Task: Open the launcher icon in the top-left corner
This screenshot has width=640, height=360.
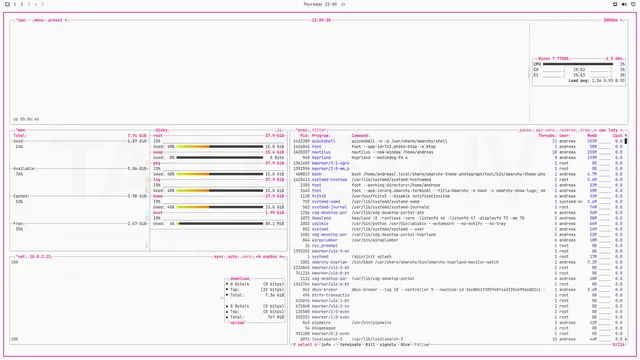Action: 7,4
